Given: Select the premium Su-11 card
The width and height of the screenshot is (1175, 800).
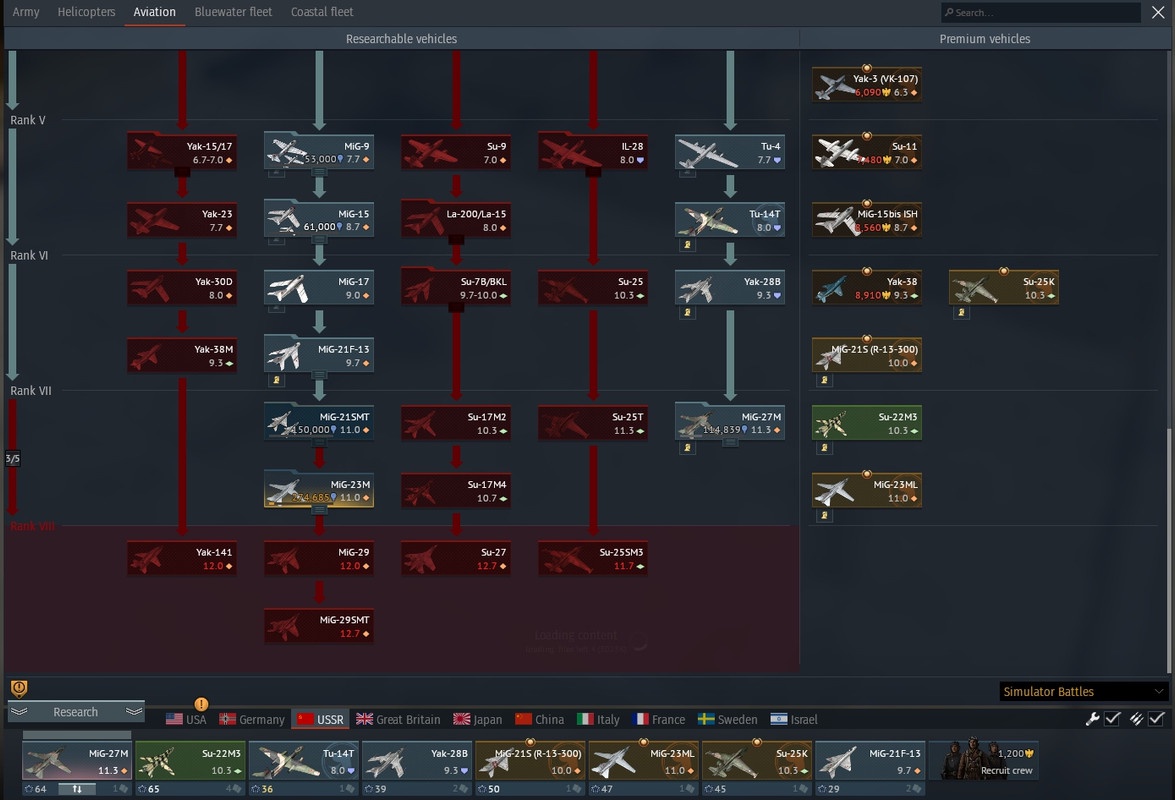Looking at the screenshot, I should pyautogui.click(x=867, y=151).
